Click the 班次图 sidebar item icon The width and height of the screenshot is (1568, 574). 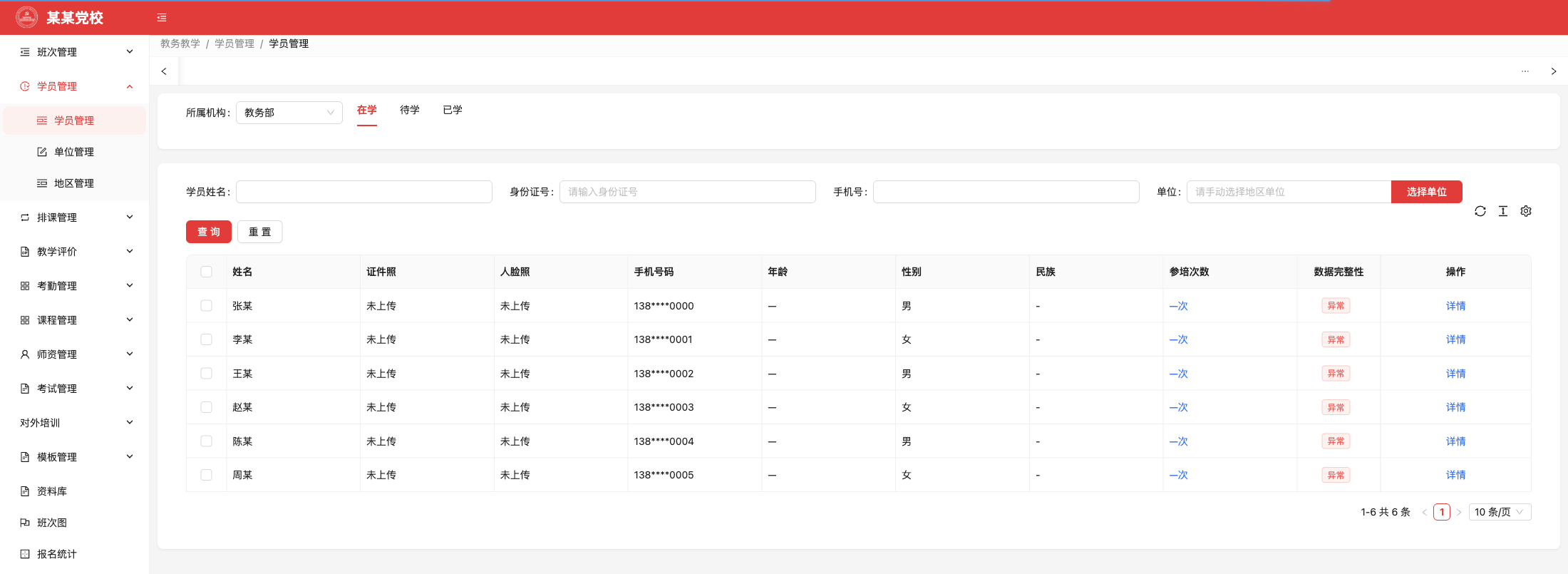(25, 523)
